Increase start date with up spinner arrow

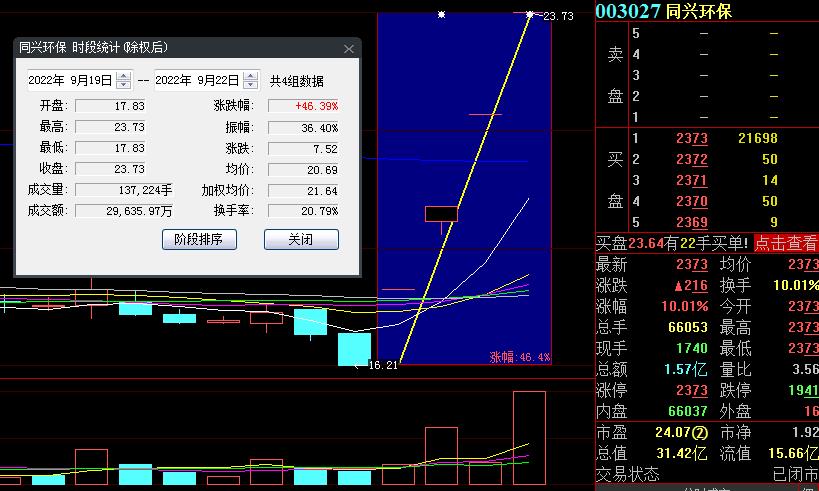click(x=124, y=76)
